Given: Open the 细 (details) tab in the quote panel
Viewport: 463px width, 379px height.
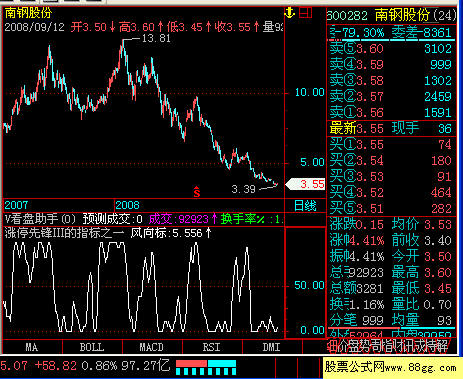Looking at the screenshot, I should [x=332, y=347].
